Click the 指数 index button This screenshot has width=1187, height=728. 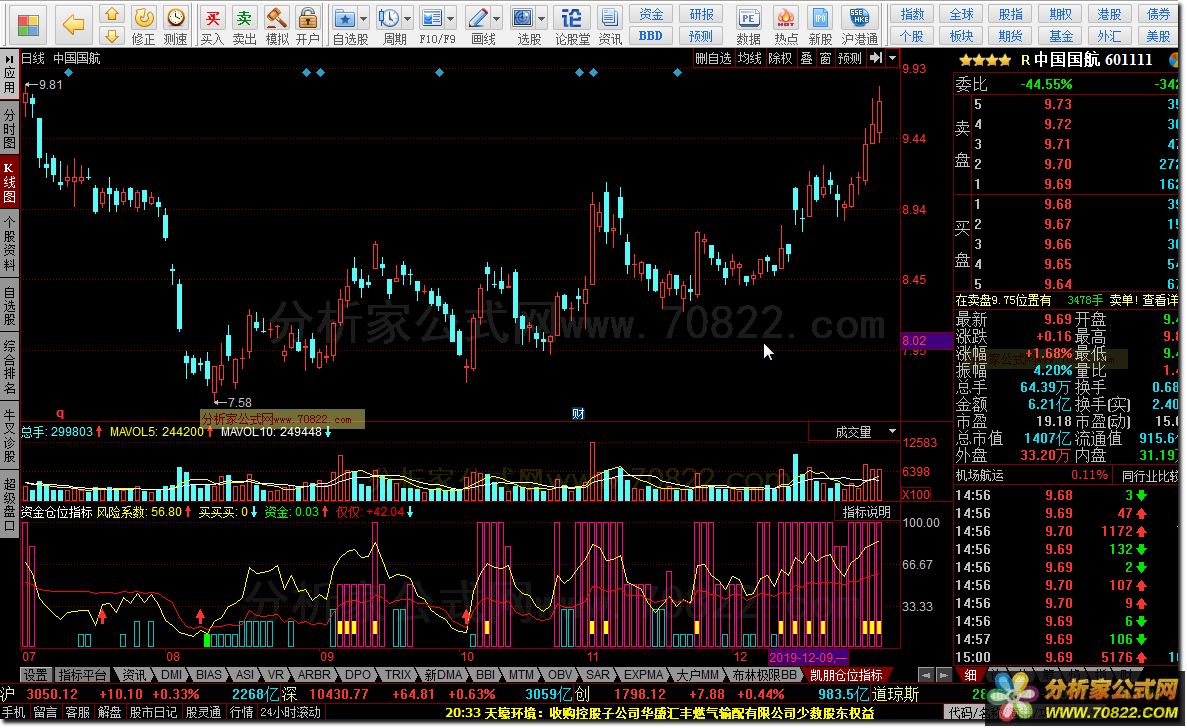pos(912,14)
